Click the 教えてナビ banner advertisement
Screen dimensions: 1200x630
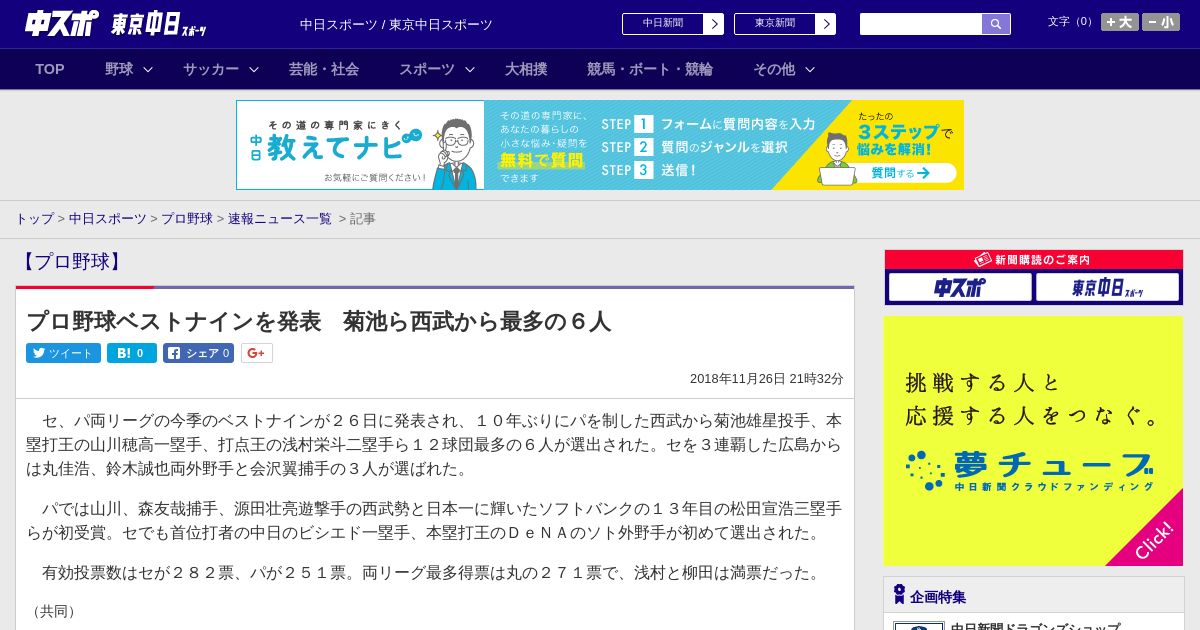600,145
